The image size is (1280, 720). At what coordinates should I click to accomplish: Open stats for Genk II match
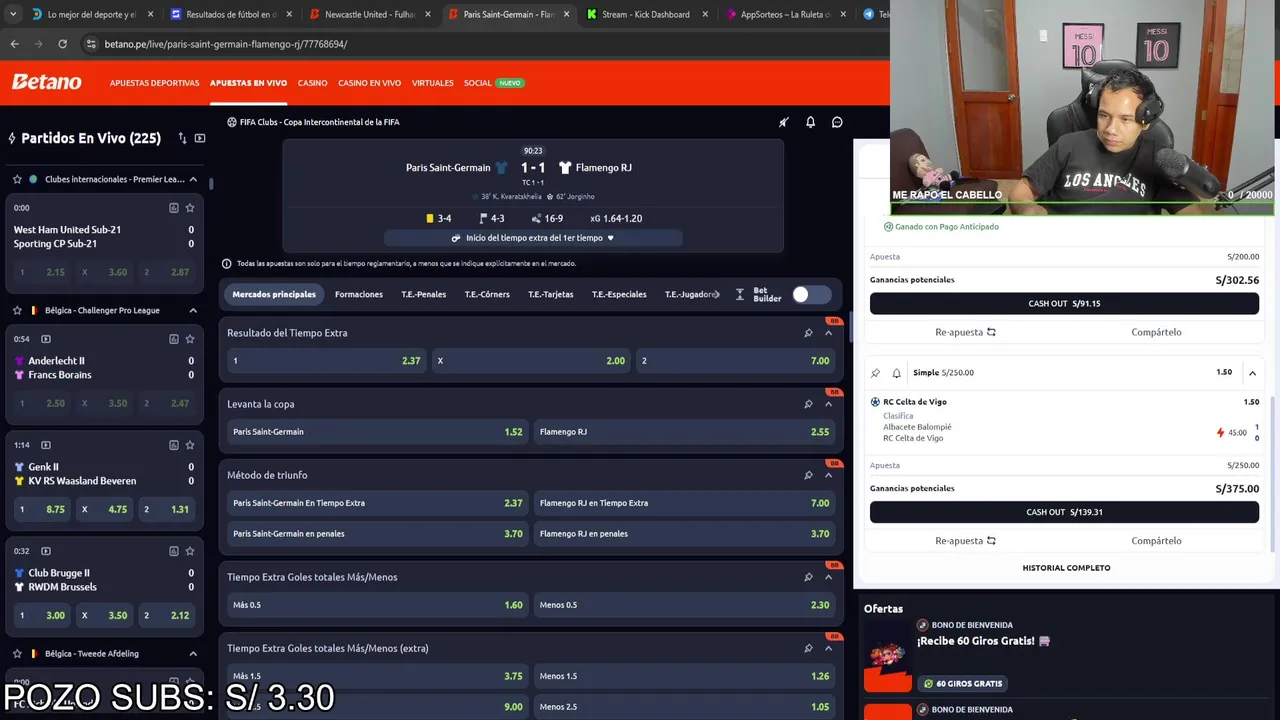tap(174, 445)
